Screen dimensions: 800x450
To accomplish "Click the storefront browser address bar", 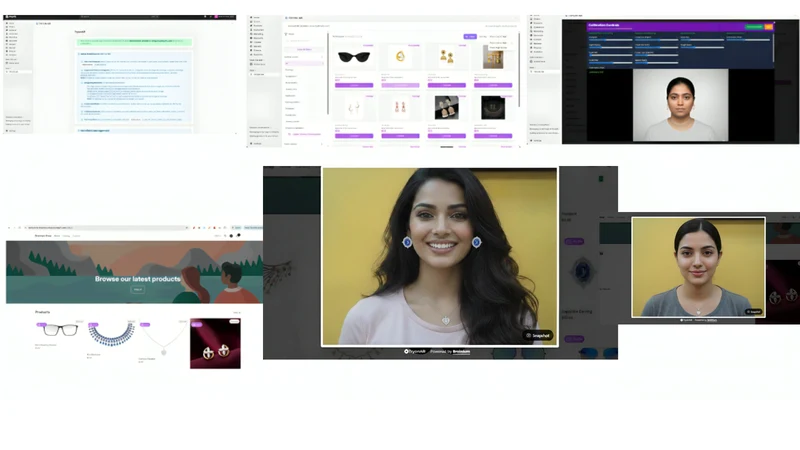I will 107,228.
